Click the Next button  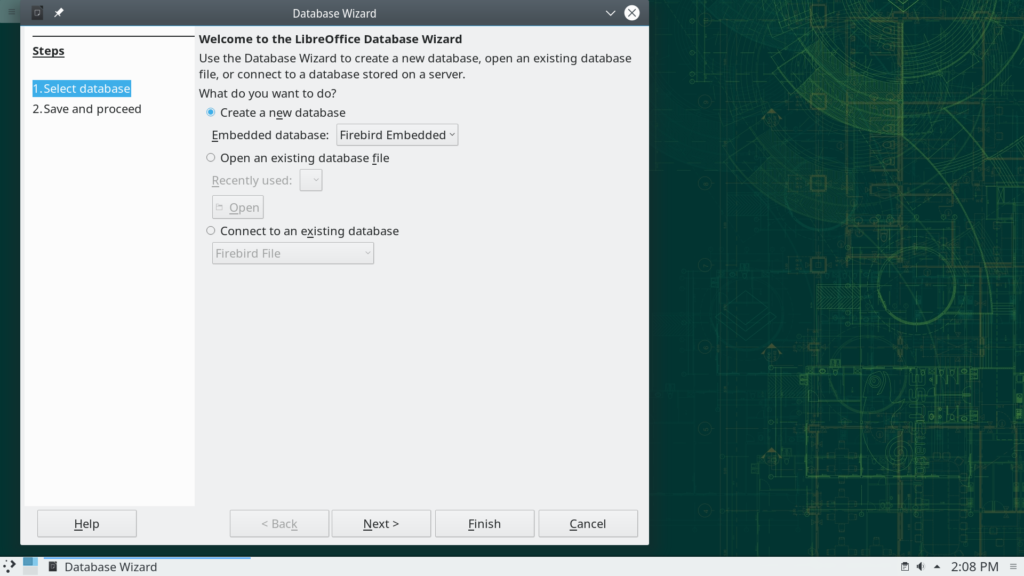[x=381, y=524]
